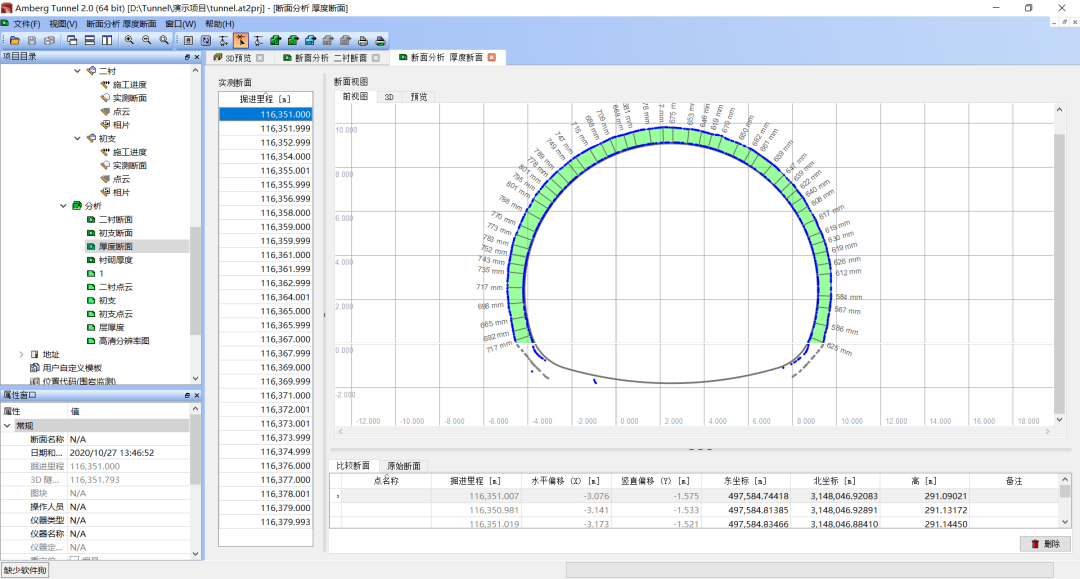Select chainage row 116,379.993
The image size is (1080, 579).
point(265,522)
